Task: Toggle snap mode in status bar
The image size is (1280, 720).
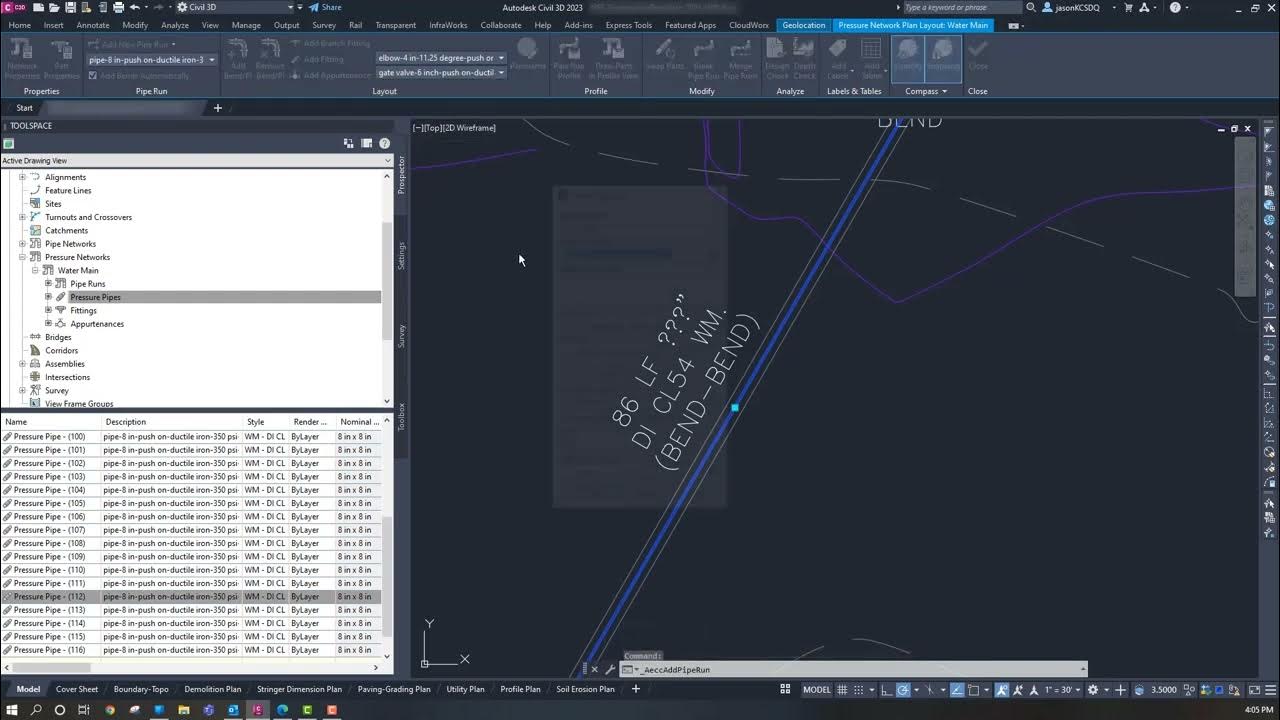Action: point(857,690)
